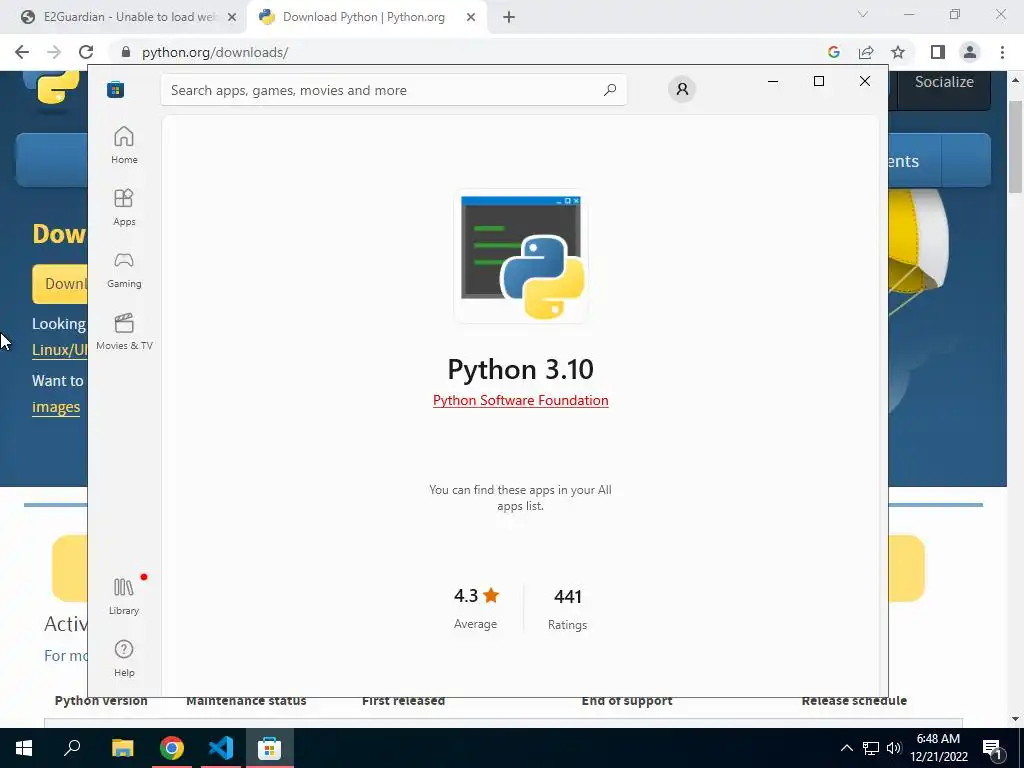
Task: Click the Microsoft Store logo icon
Action: [x=116, y=89]
